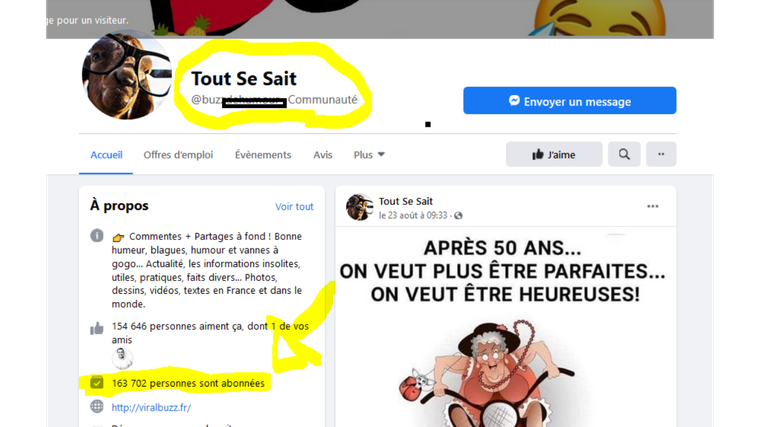
Task: Open the Avis tab
Action: coord(322,155)
